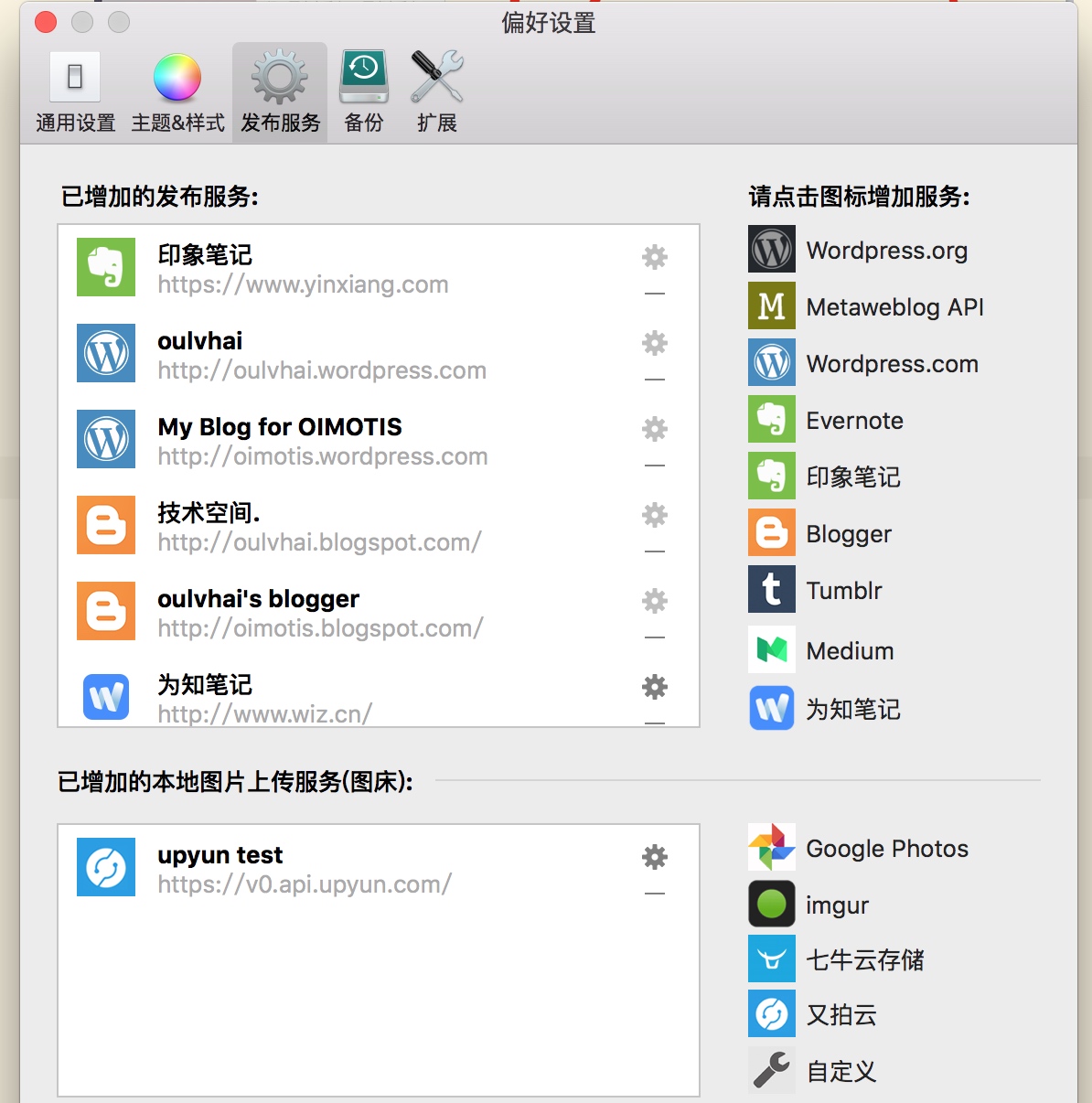Image resolution: width=1092 pixels, height=1103 pixels.
Task: Add imgur image upload service
Action: [772, 905]
